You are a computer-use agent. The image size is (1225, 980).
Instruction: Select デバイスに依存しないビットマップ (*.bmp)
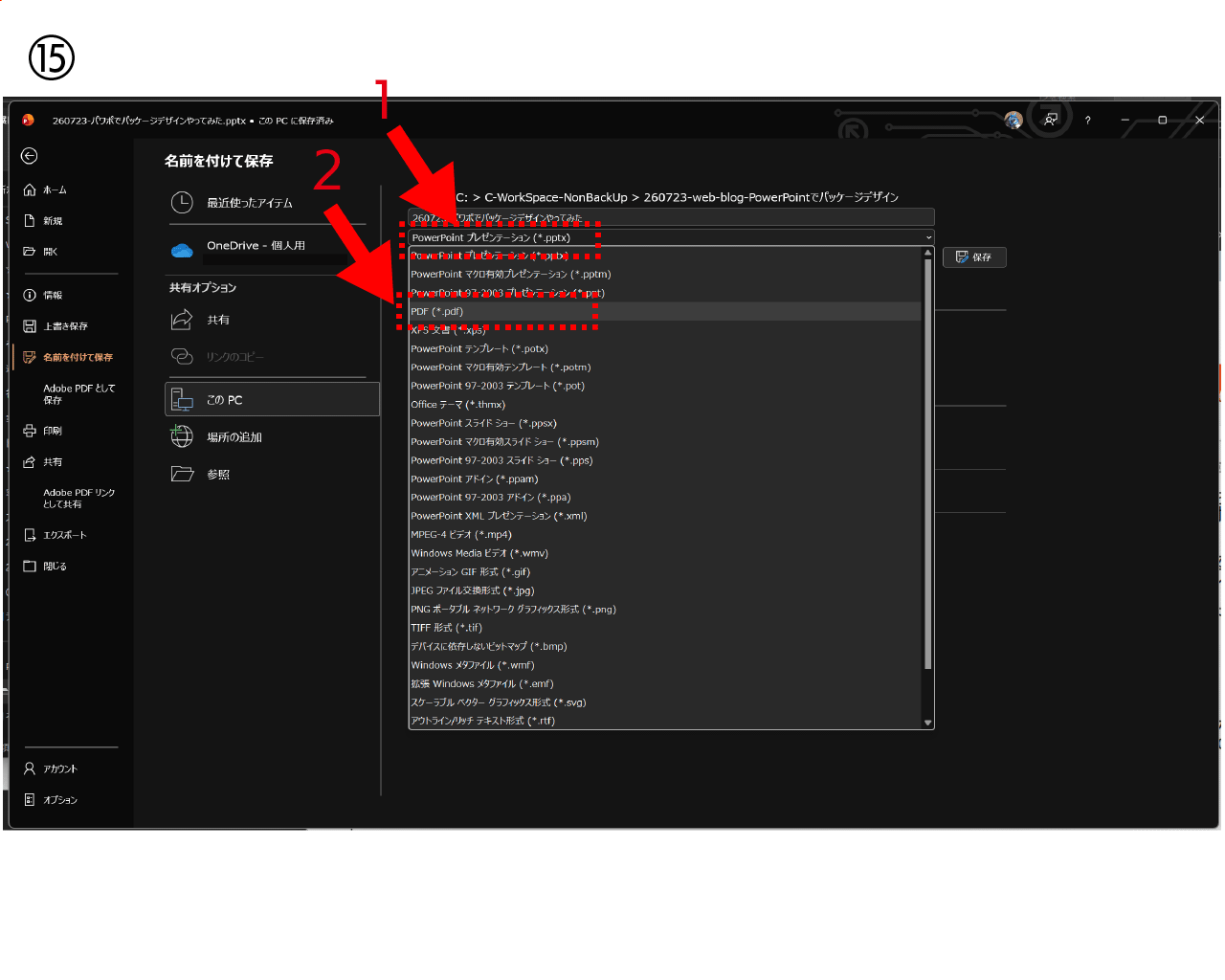[x=665, y=647]
